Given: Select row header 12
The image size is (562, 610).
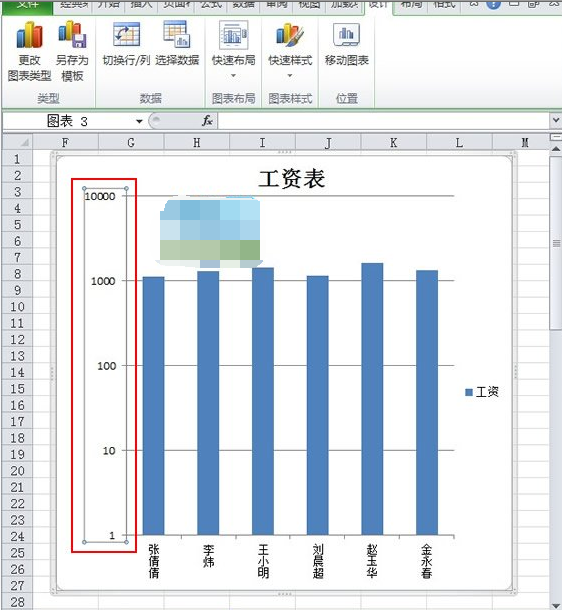Looking at the screenshot, I should point(17,340).
